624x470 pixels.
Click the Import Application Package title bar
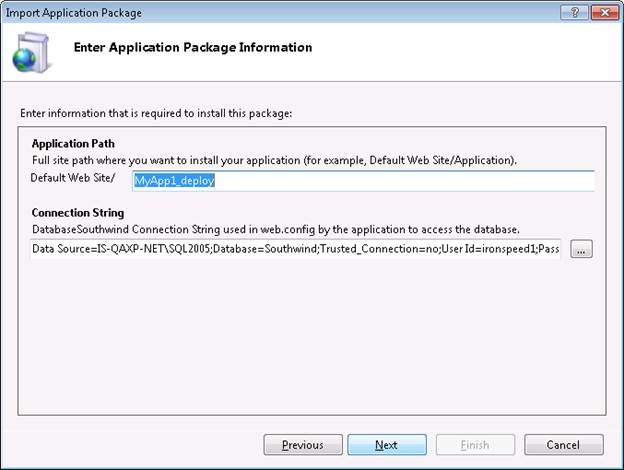279,13
